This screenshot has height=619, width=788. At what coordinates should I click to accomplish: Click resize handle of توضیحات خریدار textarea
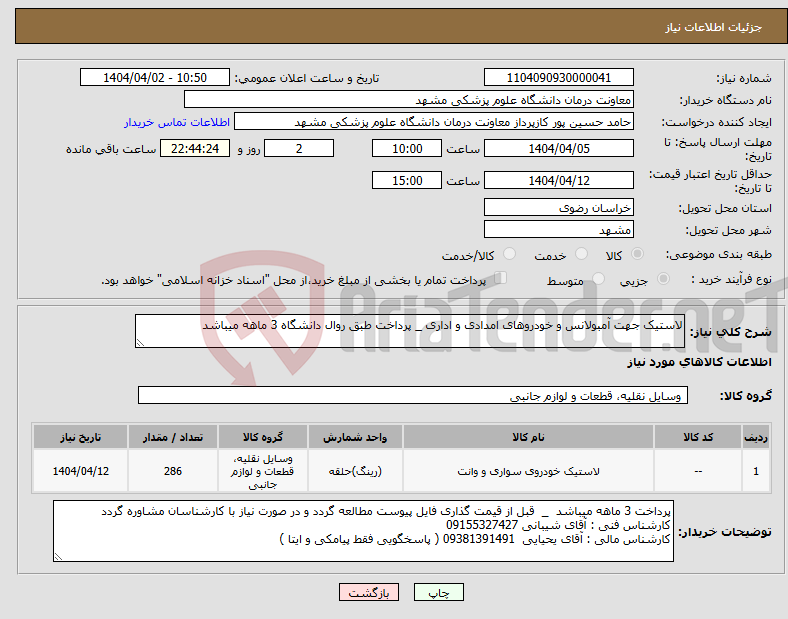[x=58, y=557]
